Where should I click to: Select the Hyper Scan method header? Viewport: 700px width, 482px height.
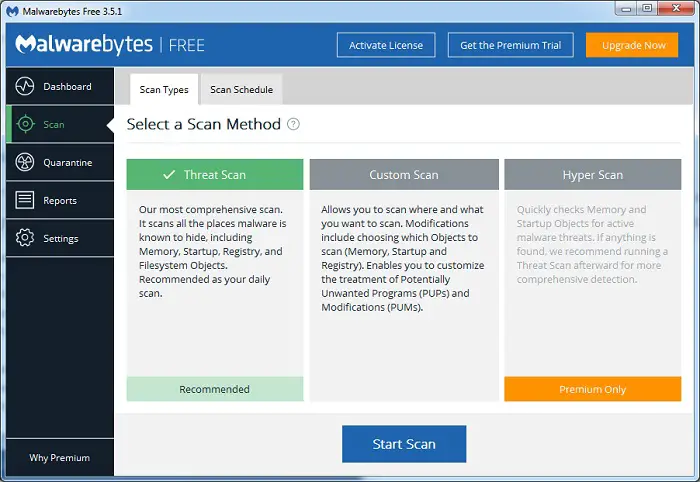pos(593,175)
